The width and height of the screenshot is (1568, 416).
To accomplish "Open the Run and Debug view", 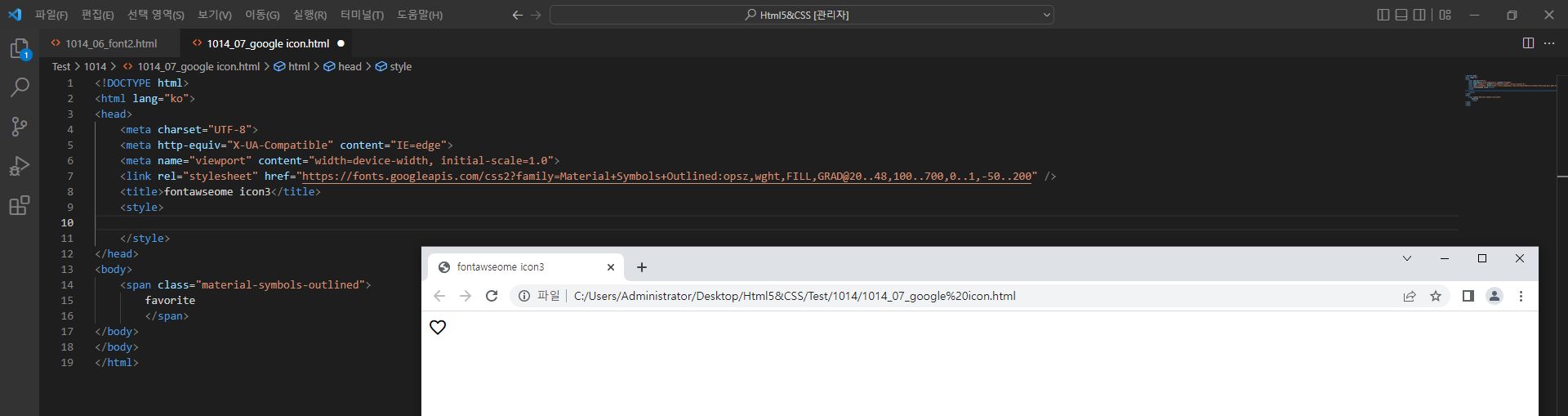I will 20,166.
